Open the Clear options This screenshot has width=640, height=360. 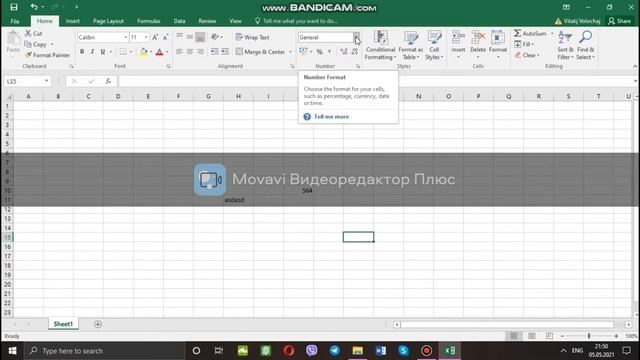pyautogui.click(x=527, y=55)
